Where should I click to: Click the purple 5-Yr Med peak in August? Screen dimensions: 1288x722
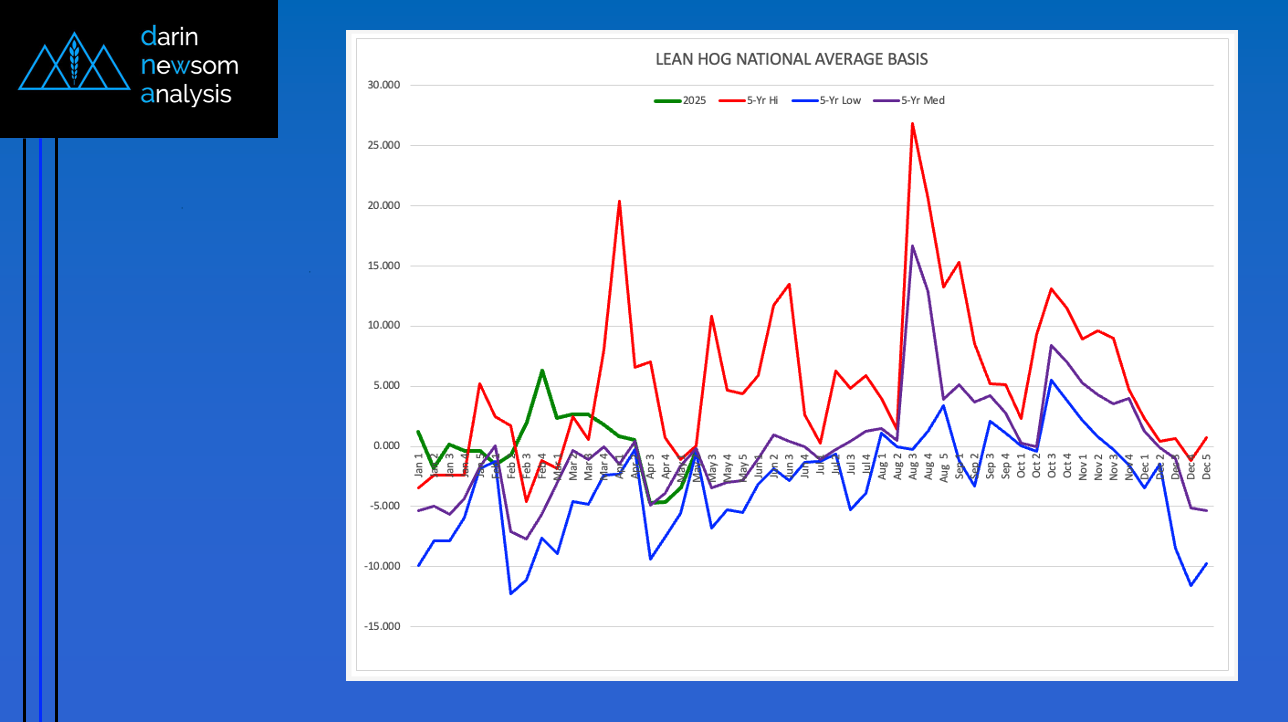pos(912,245)
